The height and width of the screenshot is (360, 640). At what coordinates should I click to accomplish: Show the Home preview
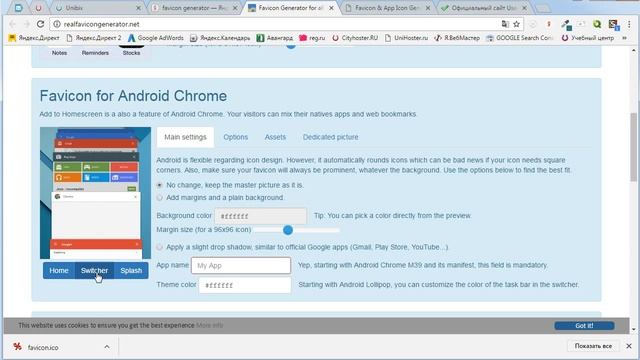[59, 271]
